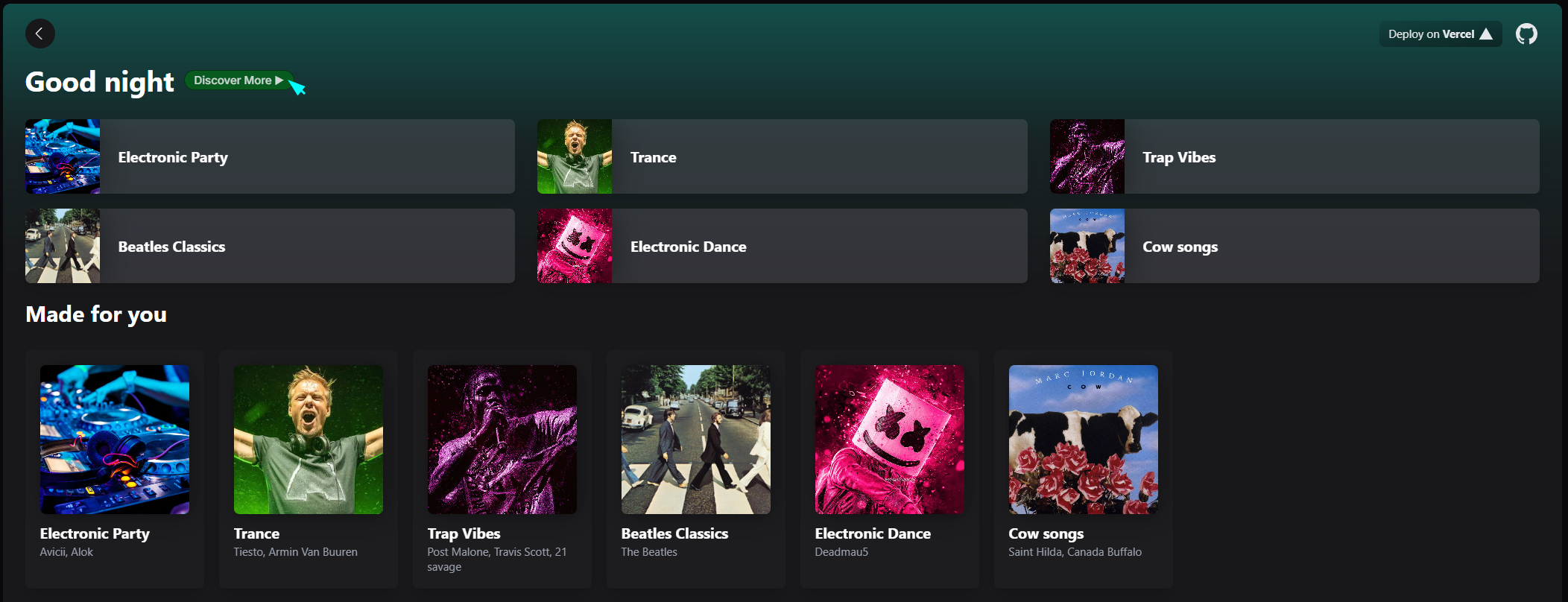Select the Electronic Dance quick tile
The width and height of the screenshot is (1568, 602).
click(782, 247)
